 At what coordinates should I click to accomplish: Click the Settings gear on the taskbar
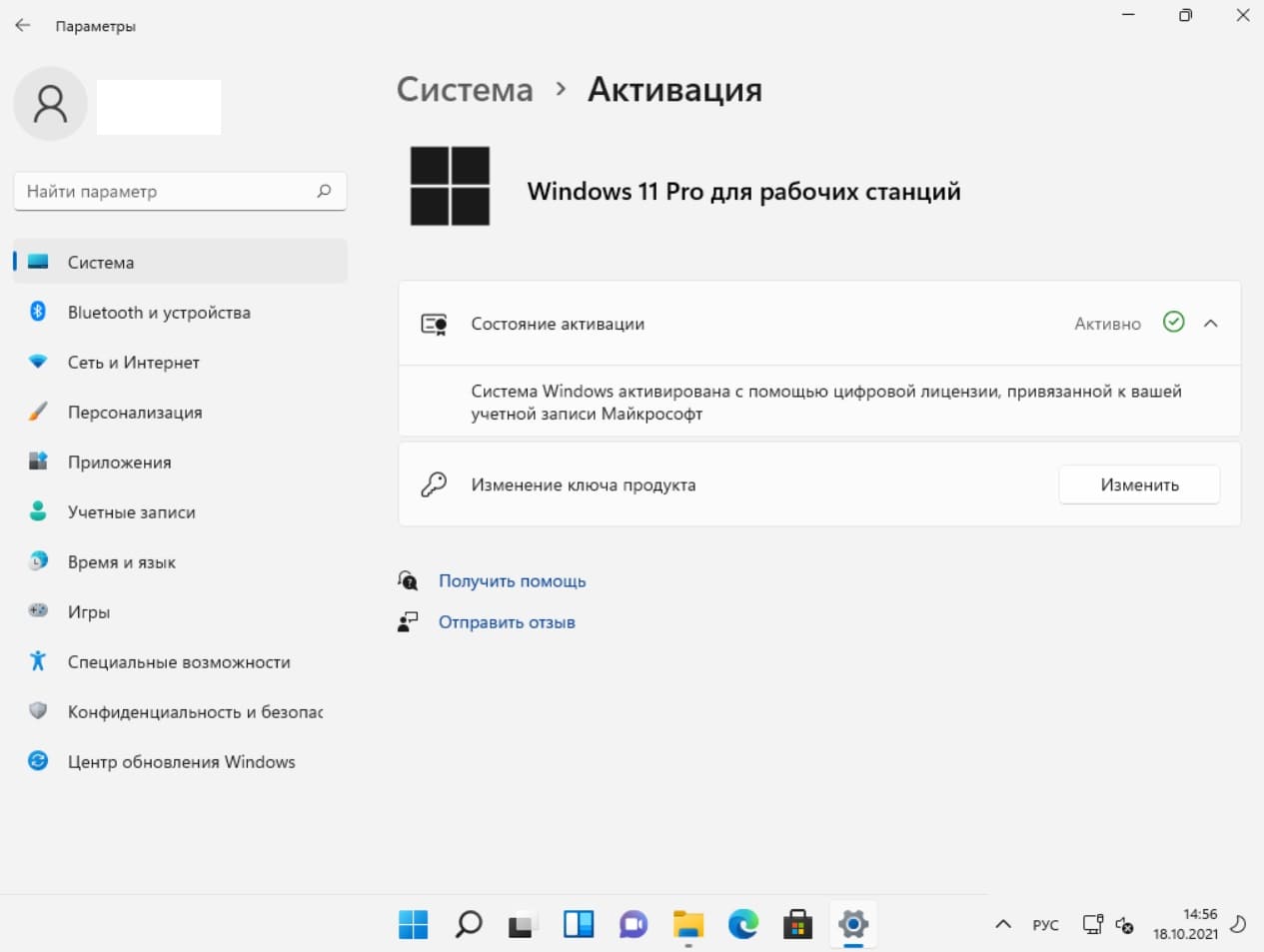click(852, 924)
